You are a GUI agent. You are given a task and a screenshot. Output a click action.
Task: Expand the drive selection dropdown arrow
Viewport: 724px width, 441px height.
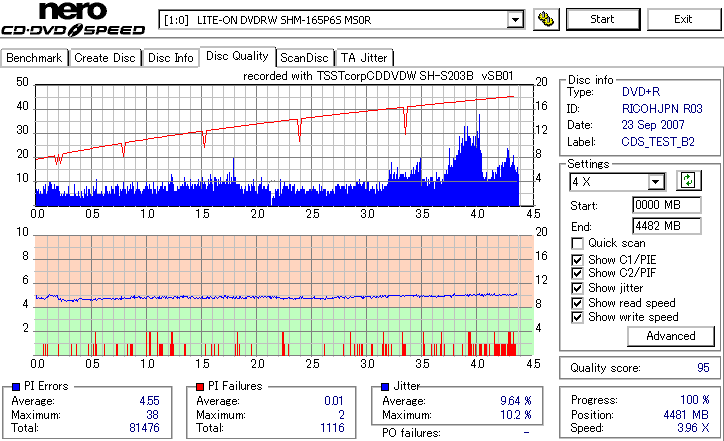pyautogui.click(x=515, y=20)
